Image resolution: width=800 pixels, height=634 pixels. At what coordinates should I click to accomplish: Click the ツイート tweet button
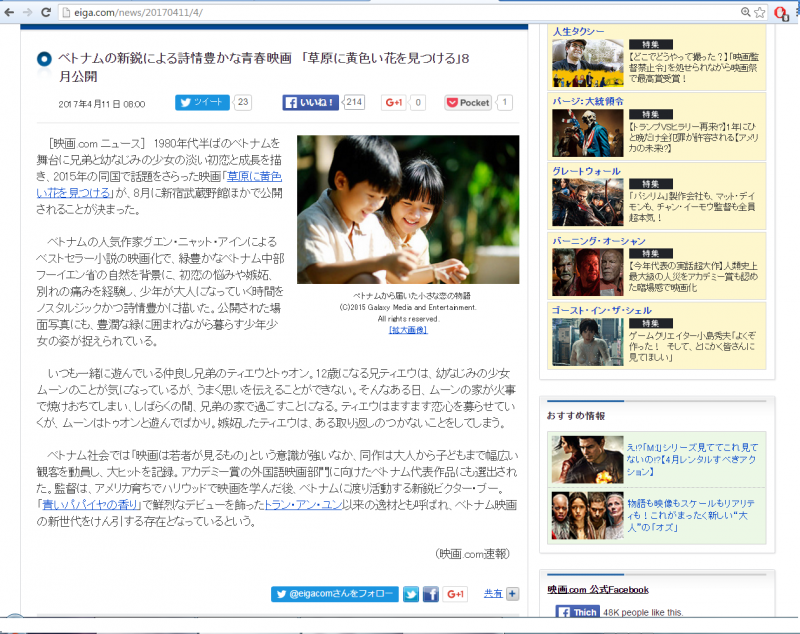pos(203,102)
